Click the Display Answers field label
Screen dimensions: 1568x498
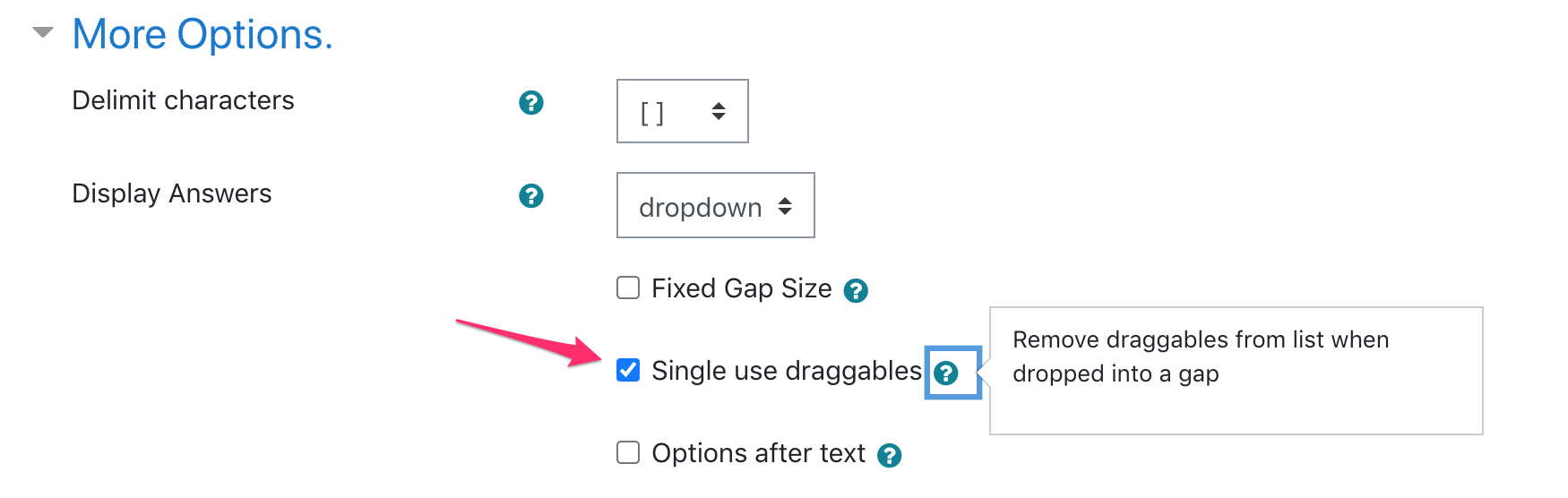[x=171, y=193]
